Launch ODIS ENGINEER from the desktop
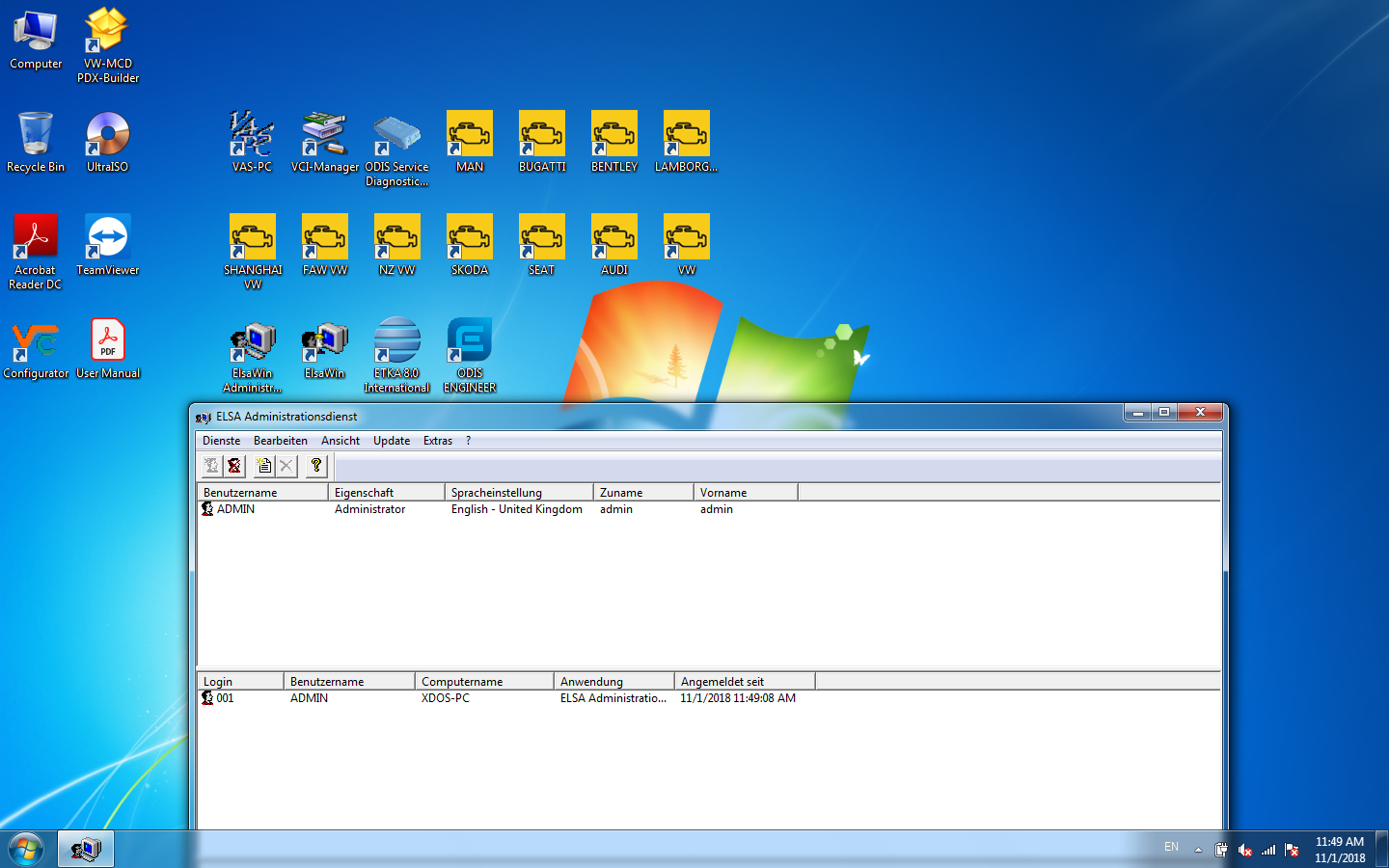The height and width of the screenshot is (868, 1389). tap(470, 355)
